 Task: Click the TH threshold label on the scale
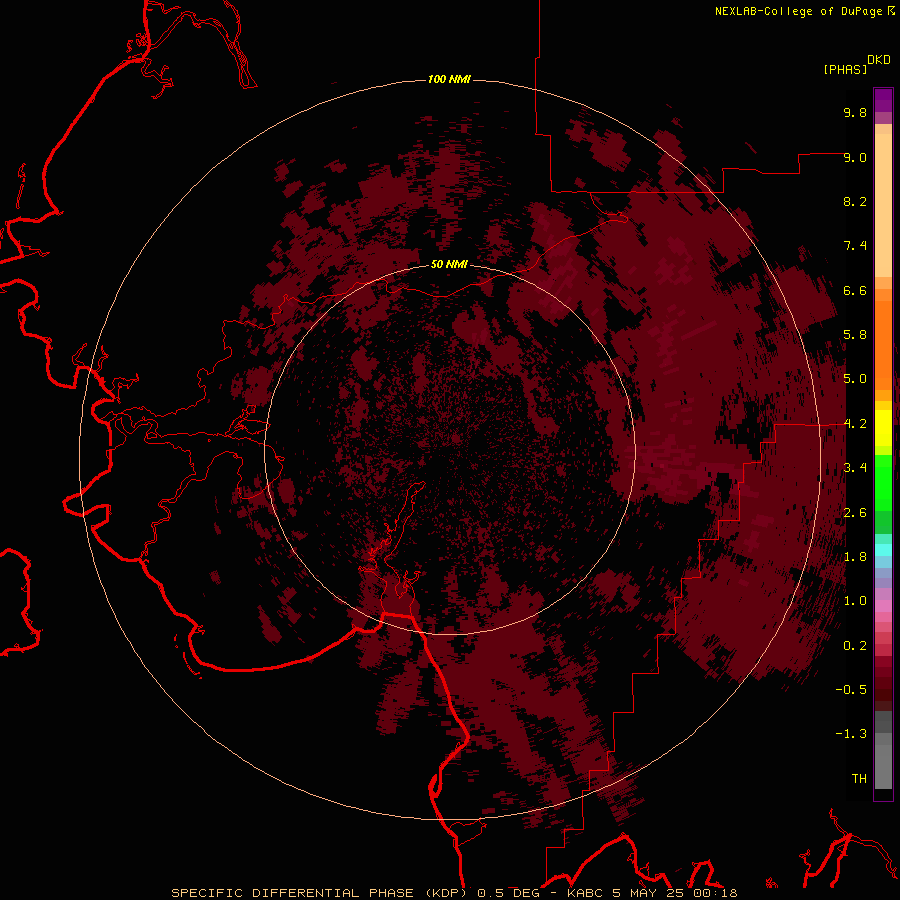point(859,779)
